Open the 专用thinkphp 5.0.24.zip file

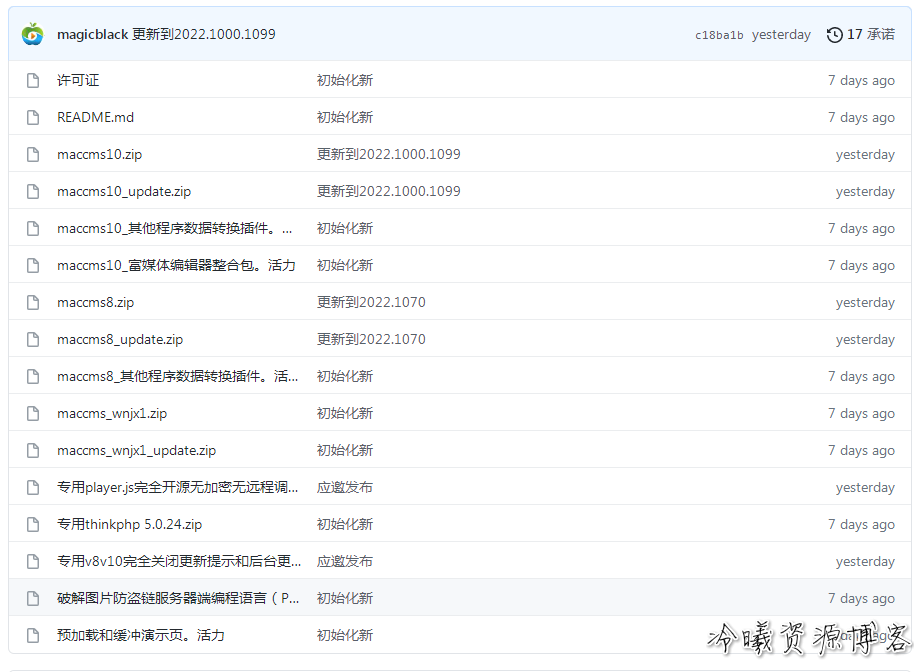(x=129, y=525)
